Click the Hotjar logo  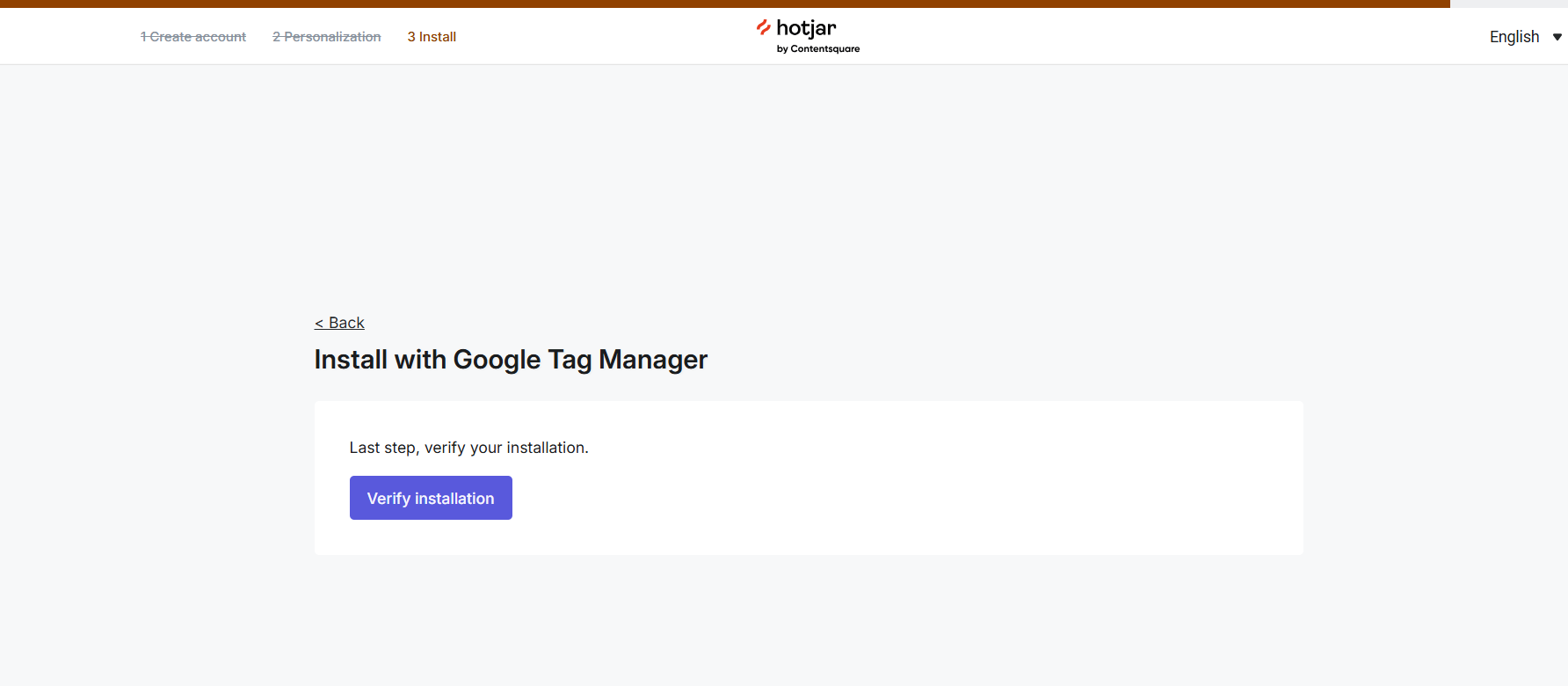[808, 36]
